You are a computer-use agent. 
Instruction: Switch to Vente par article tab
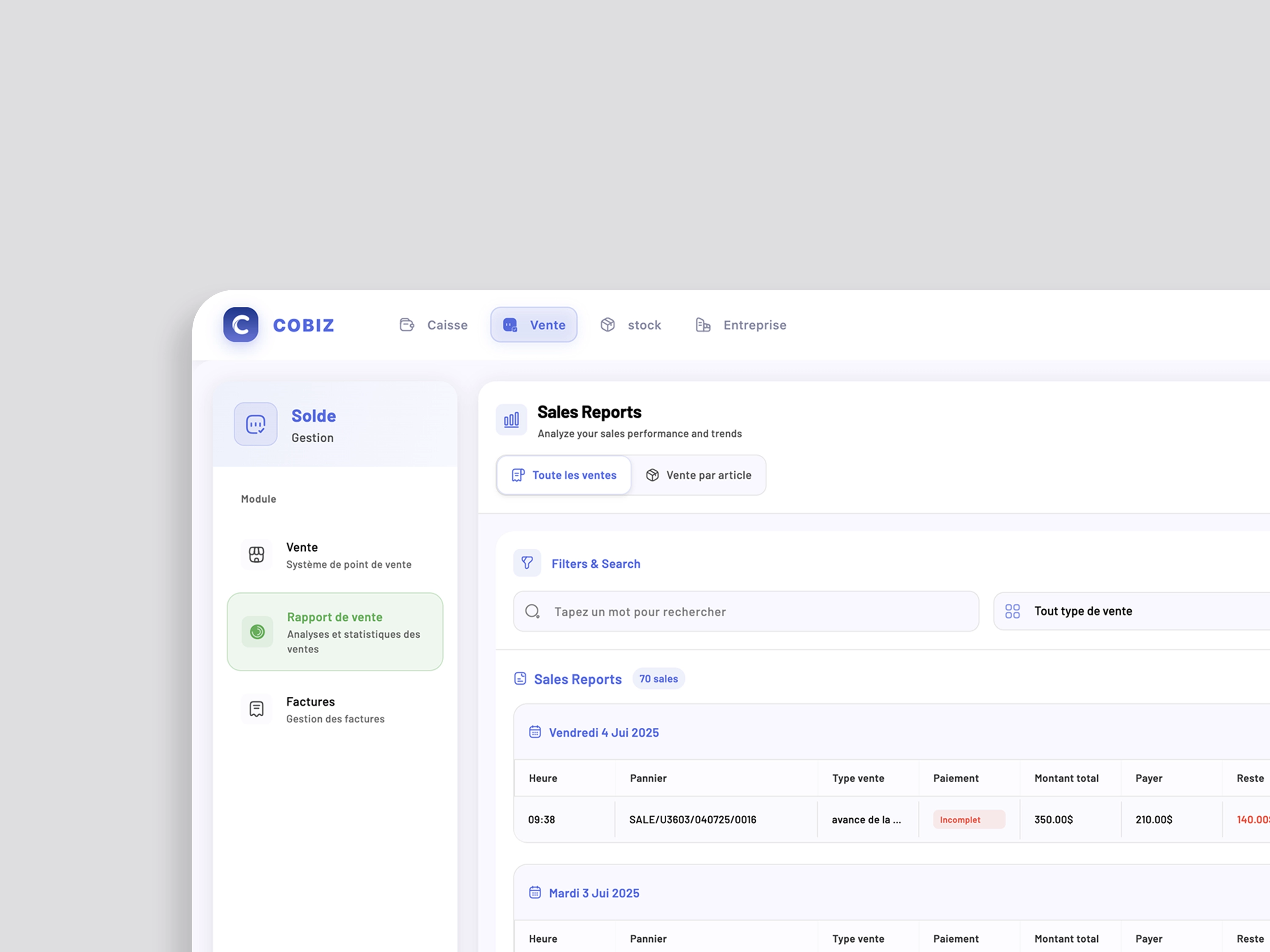tap(699, 475)
